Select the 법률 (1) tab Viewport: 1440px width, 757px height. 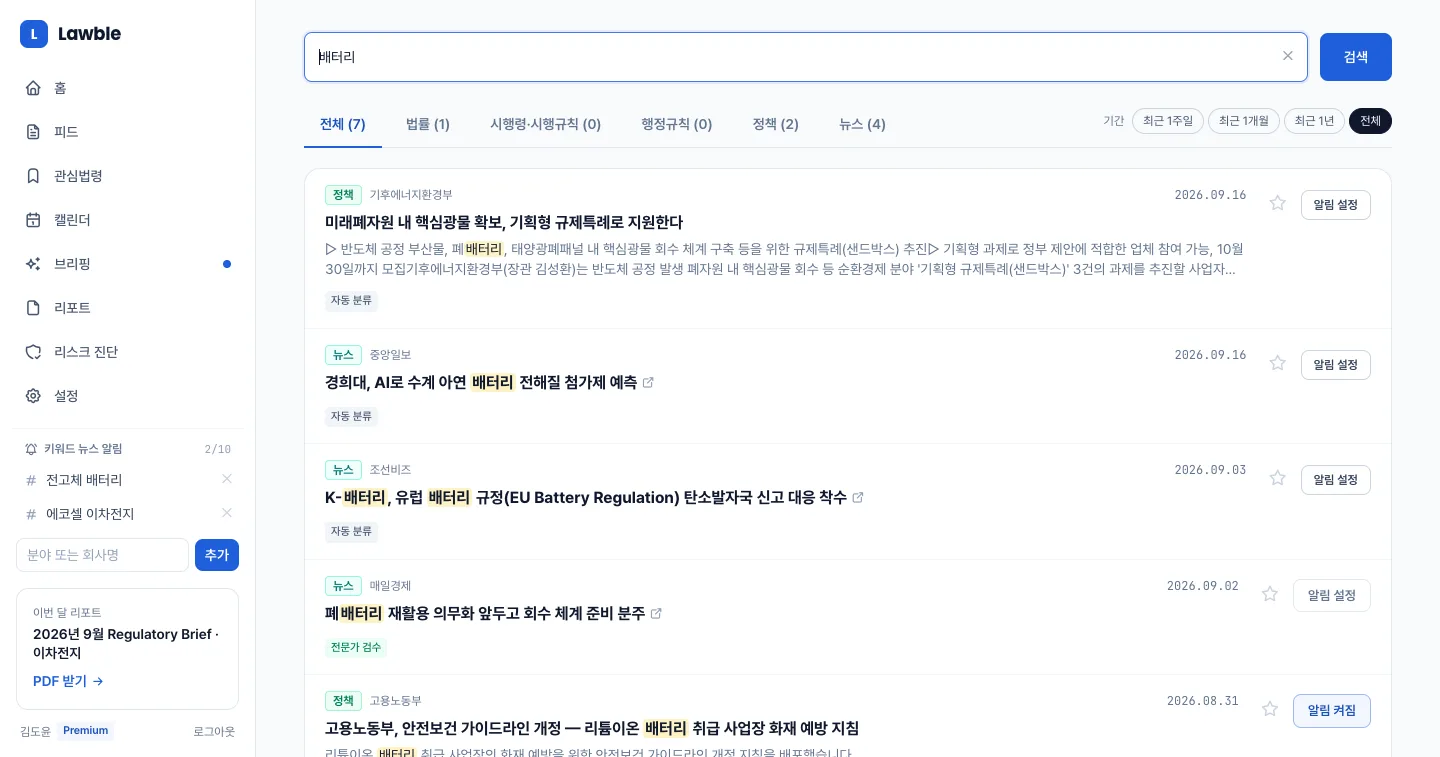[x=428, y=124]
